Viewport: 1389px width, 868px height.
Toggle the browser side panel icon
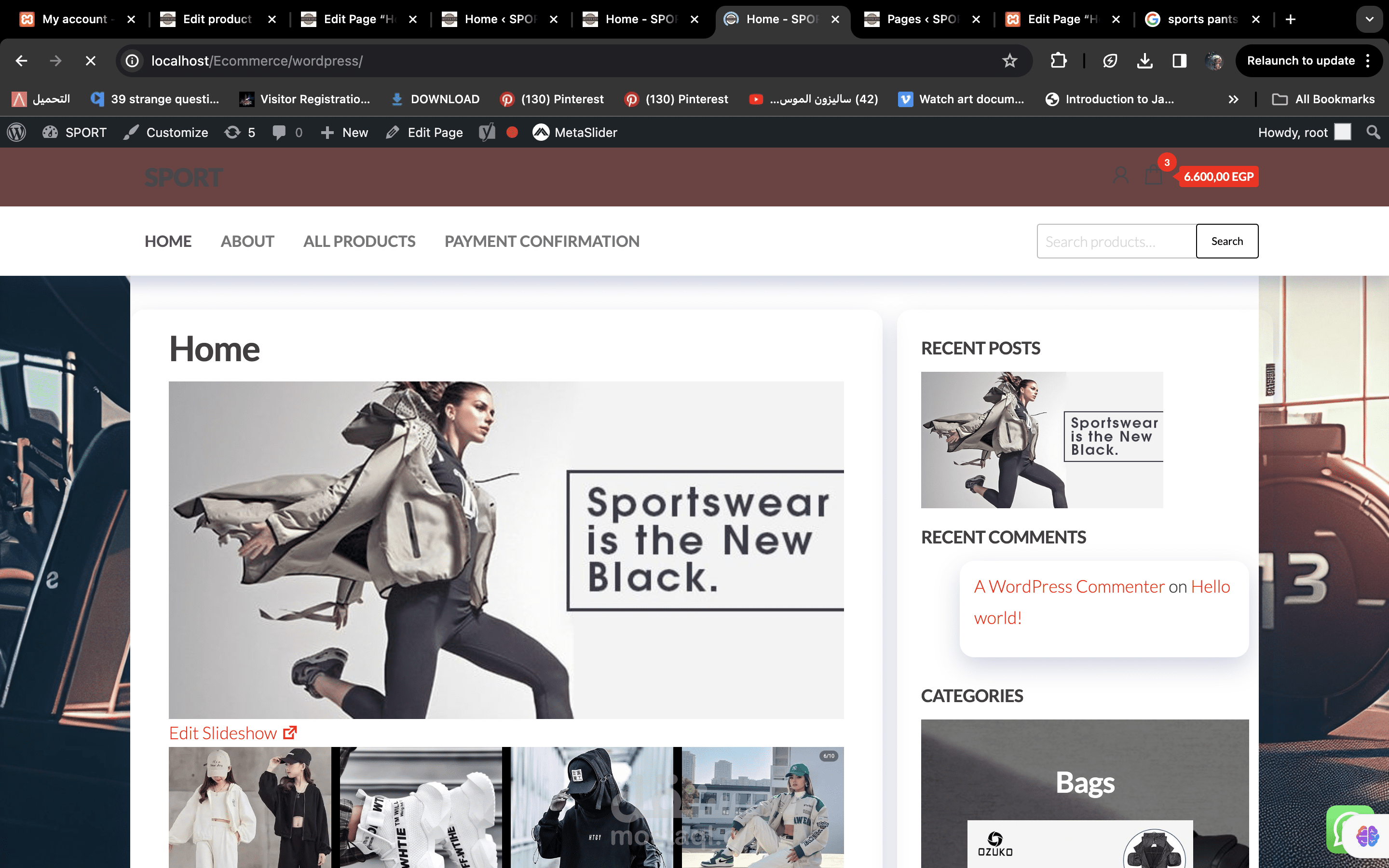tap(1179, 61)
